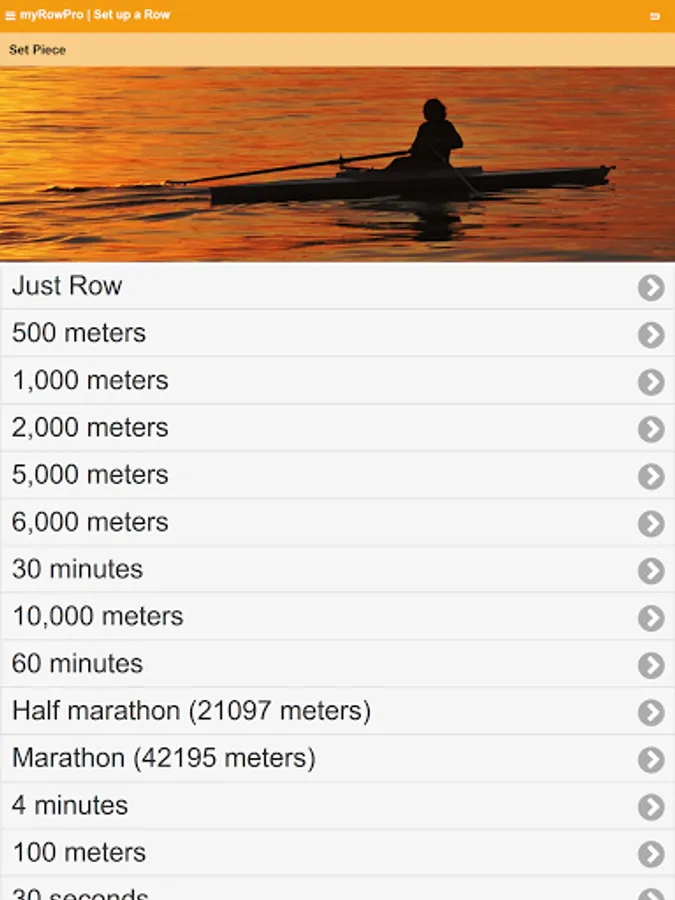Expand the Half marathon row chevron

click(x=651, y=712)
